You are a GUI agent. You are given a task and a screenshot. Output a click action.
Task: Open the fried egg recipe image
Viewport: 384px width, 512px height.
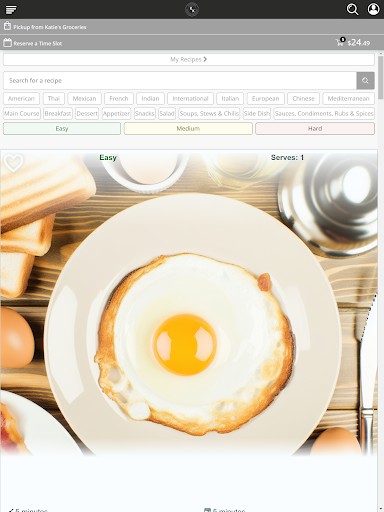point(189,303)
